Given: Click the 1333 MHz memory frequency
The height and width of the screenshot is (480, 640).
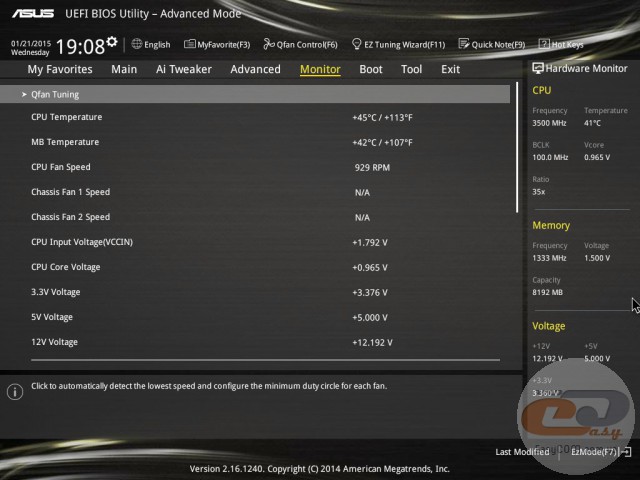Looking at the screenshot, I should [x=549, y=258].
